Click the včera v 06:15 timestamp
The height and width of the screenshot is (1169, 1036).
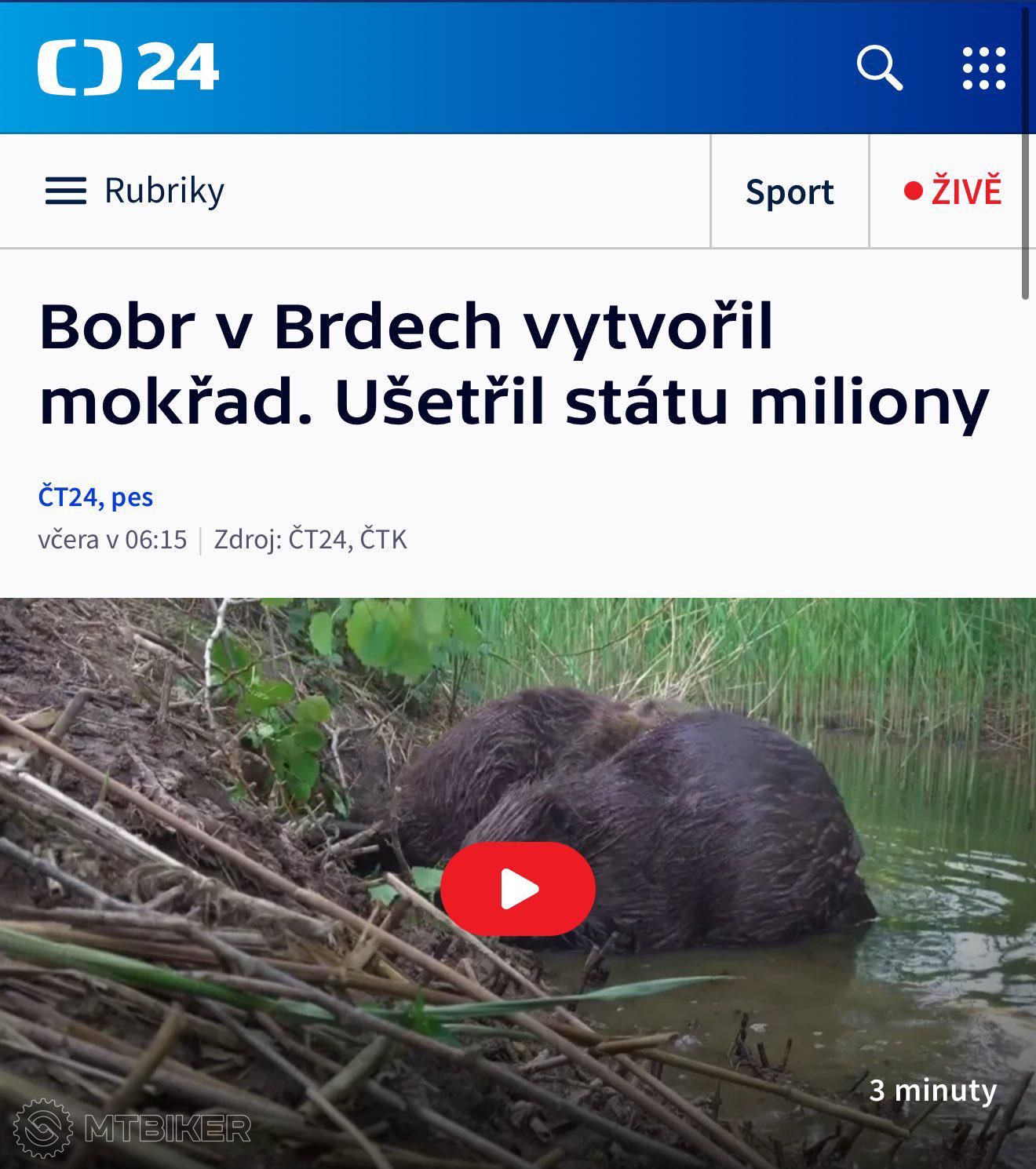point(112,540)
